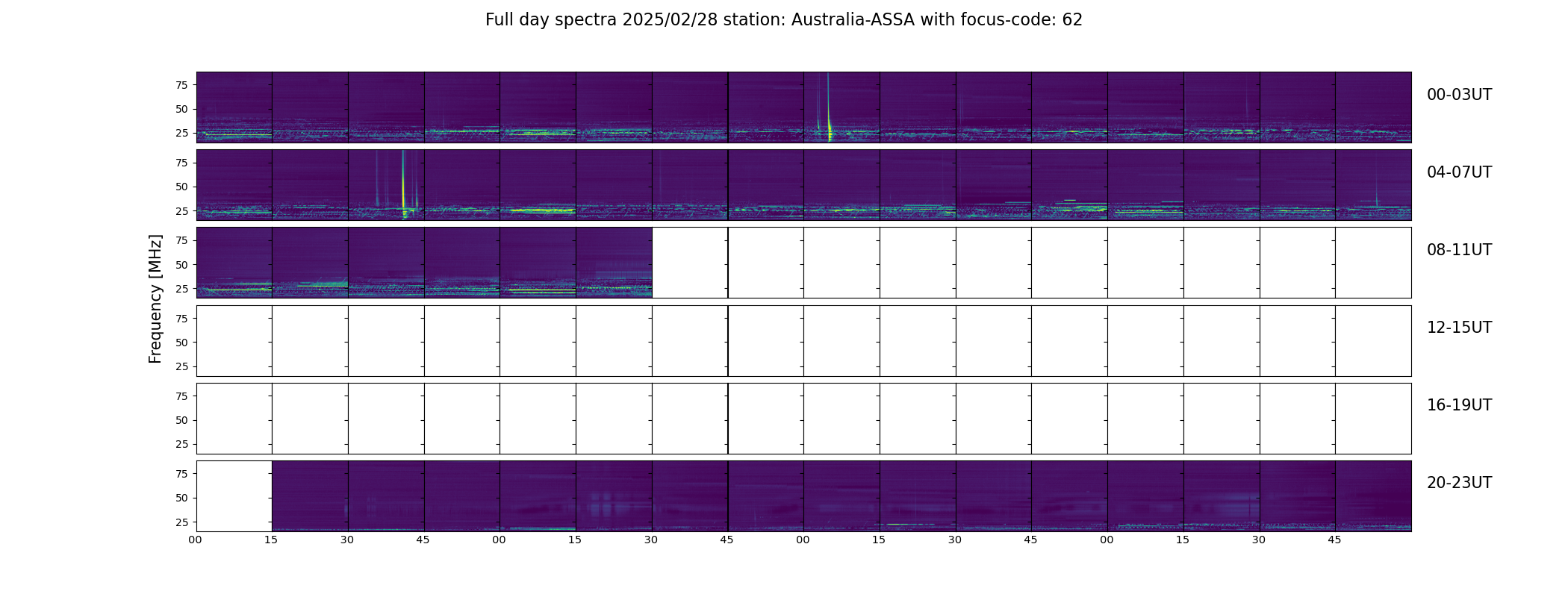Select the 12-15UT row label
1568x597 pixels.
point(1459,328)
